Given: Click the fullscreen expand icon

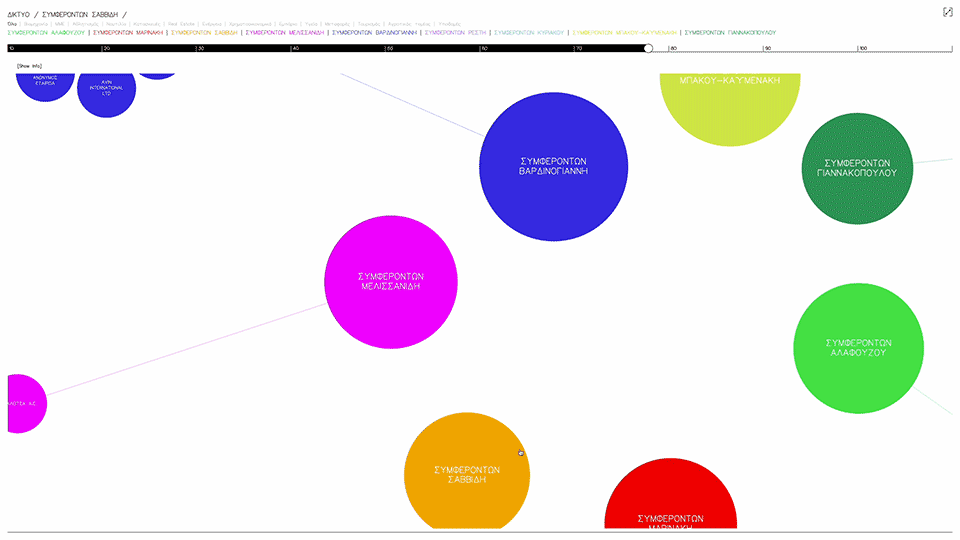Looking at the screenshot, I should [947, 12].
